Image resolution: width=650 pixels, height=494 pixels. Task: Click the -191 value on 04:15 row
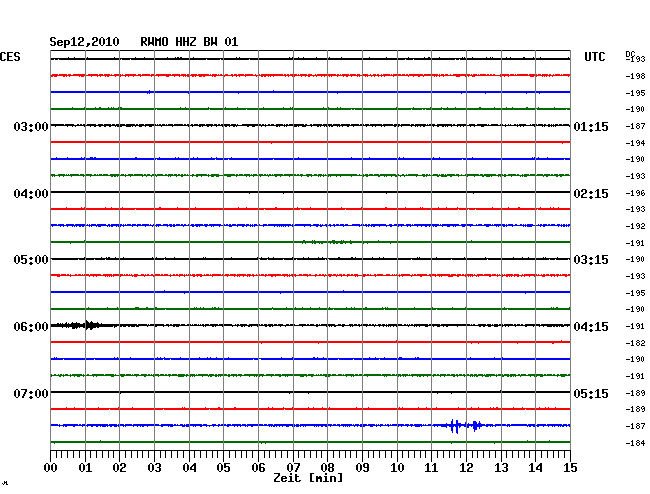(x=635, y=326)
